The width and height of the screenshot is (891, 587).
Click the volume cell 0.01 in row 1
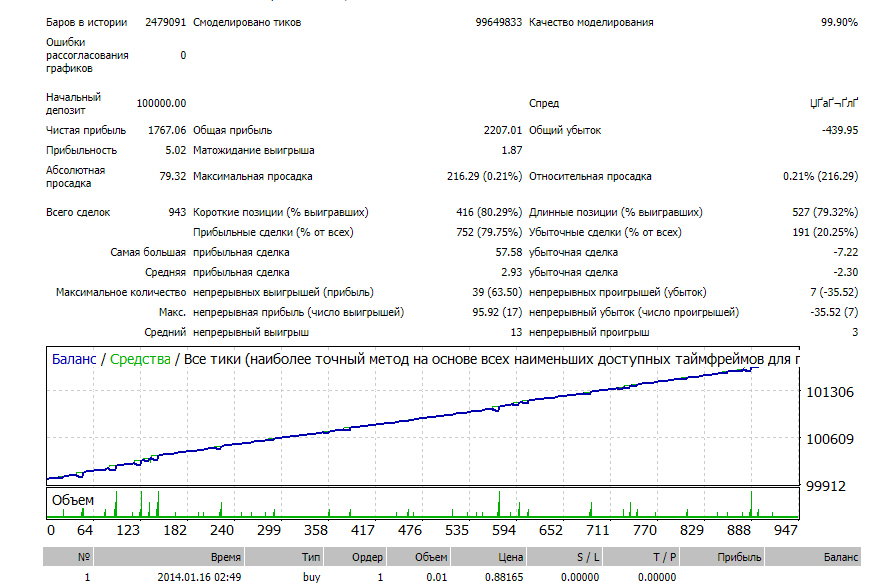coord(436,577)
